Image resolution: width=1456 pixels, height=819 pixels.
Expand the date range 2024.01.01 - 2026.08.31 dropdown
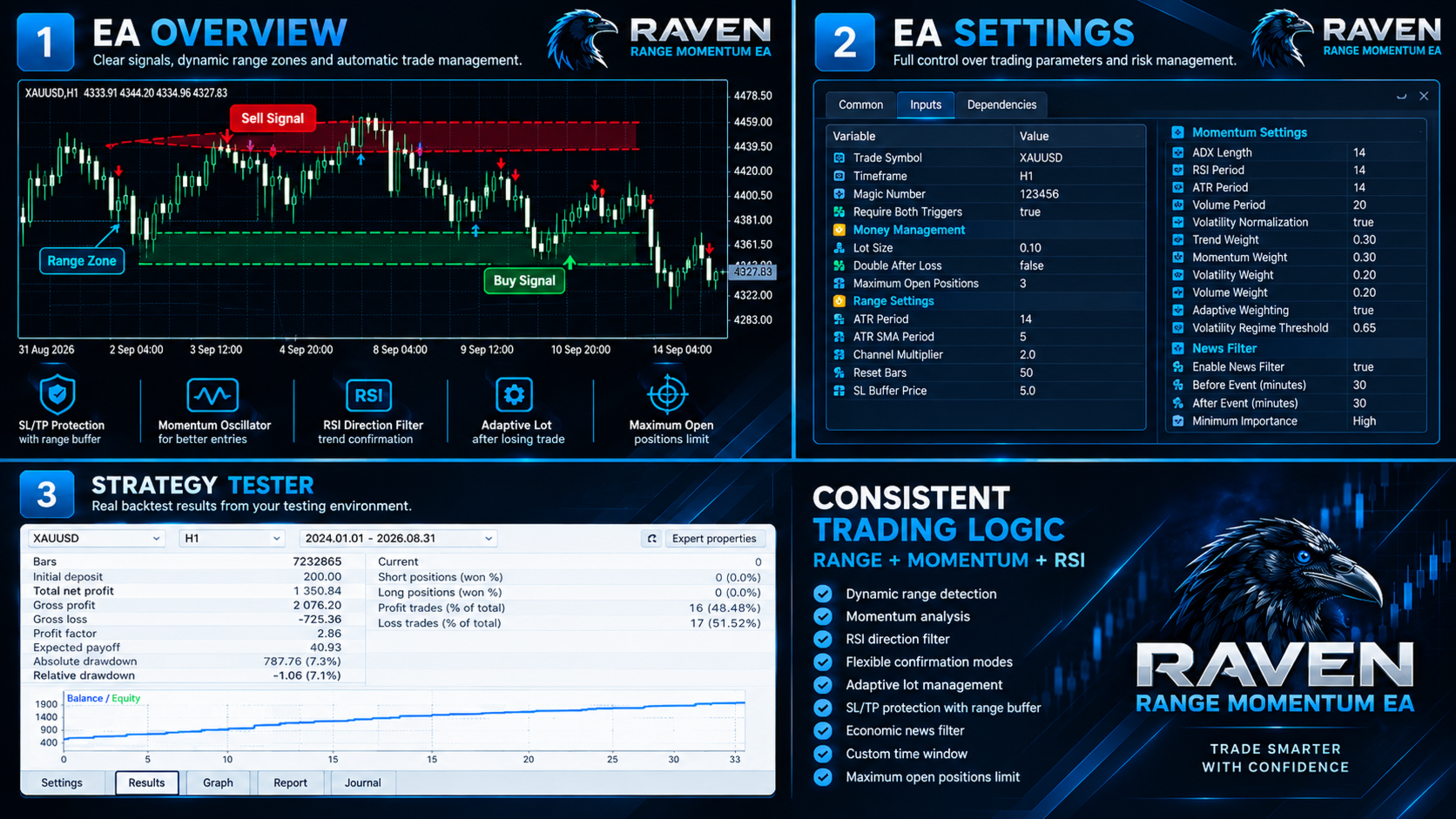pyautogui.click(x=398, y=539)
